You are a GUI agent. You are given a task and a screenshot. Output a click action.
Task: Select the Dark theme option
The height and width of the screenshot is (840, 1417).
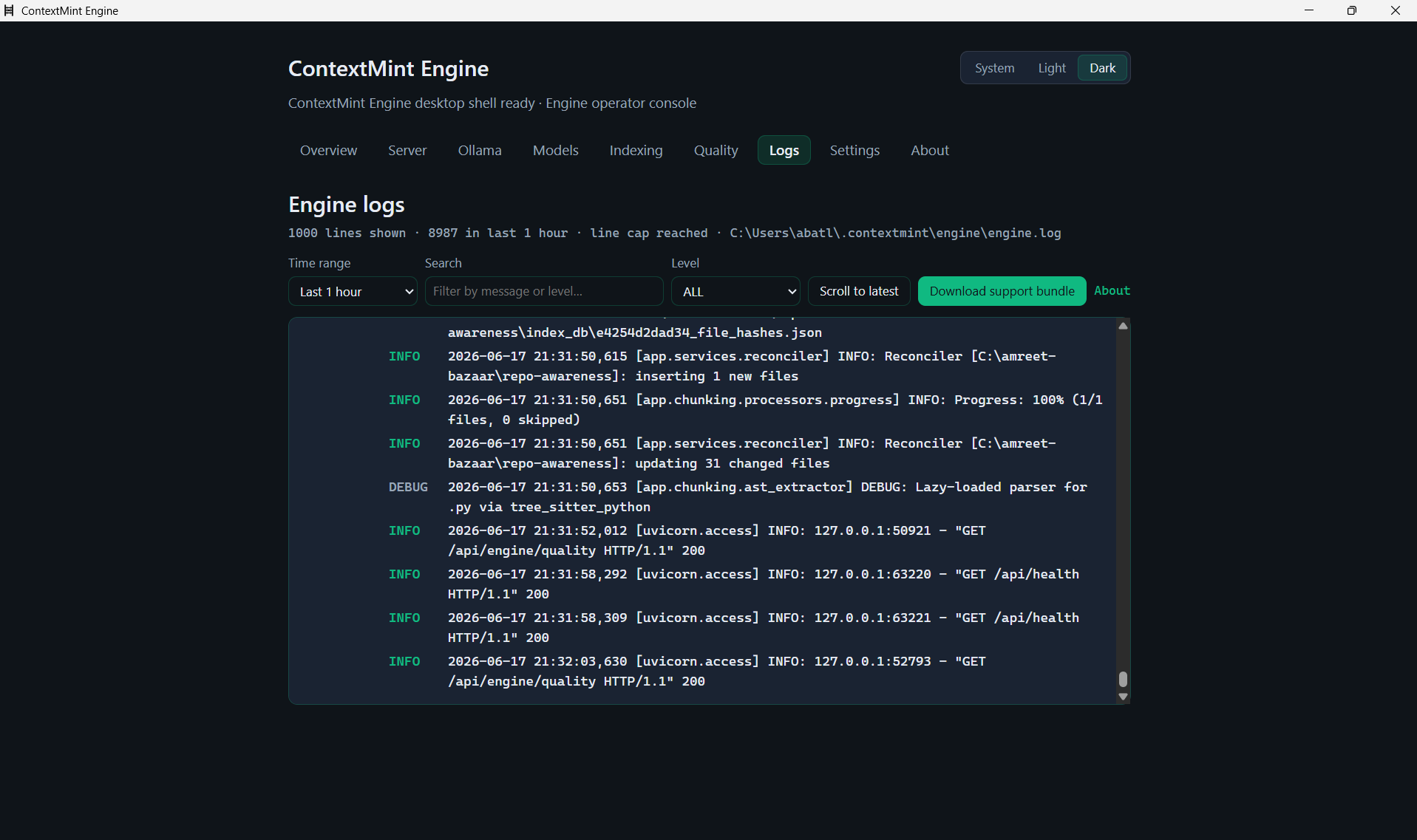1102,68
